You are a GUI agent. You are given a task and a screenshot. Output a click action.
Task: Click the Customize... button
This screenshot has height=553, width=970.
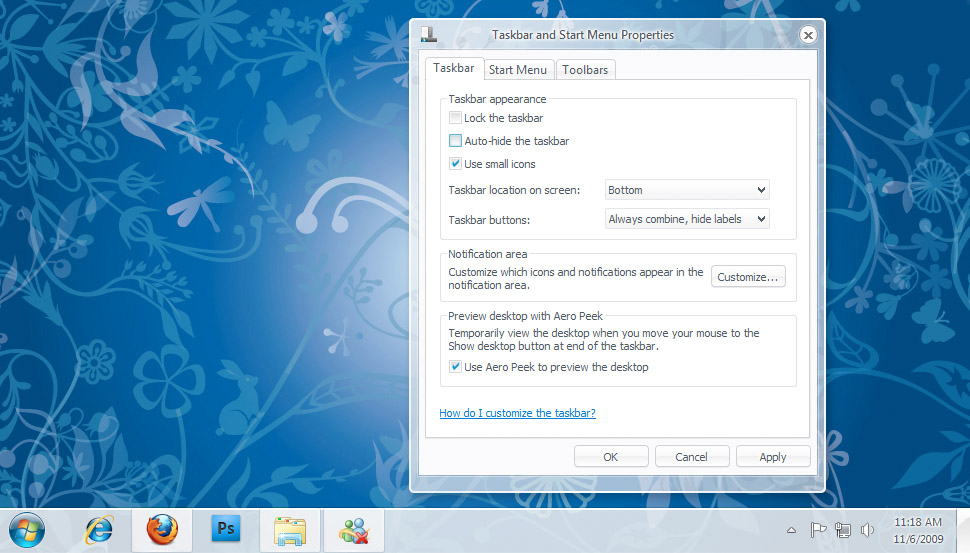click(x=748, y=277)
